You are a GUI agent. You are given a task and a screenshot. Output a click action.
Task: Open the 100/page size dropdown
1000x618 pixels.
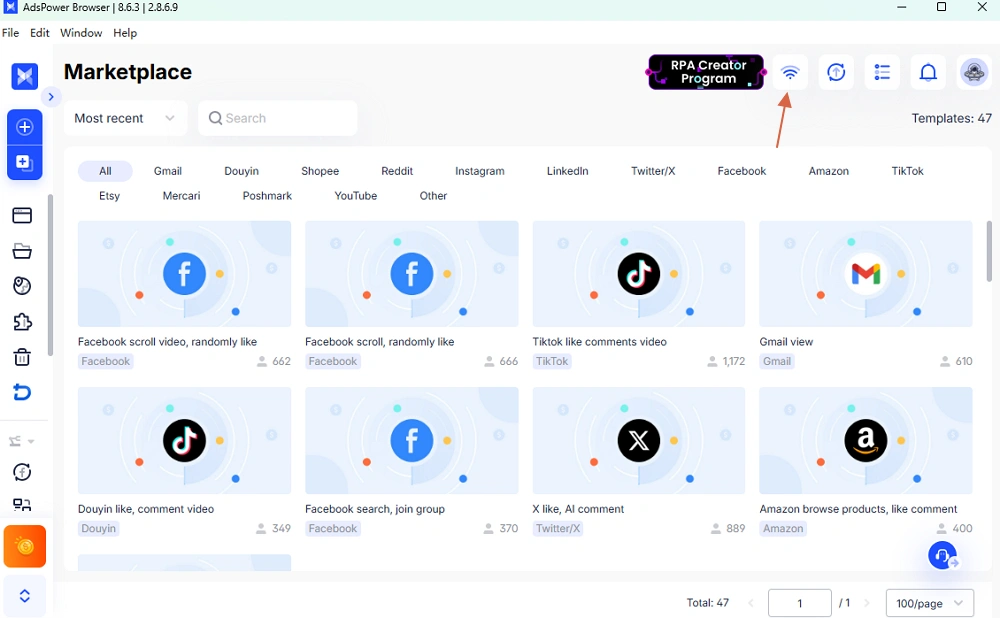[x=930, y=603]
